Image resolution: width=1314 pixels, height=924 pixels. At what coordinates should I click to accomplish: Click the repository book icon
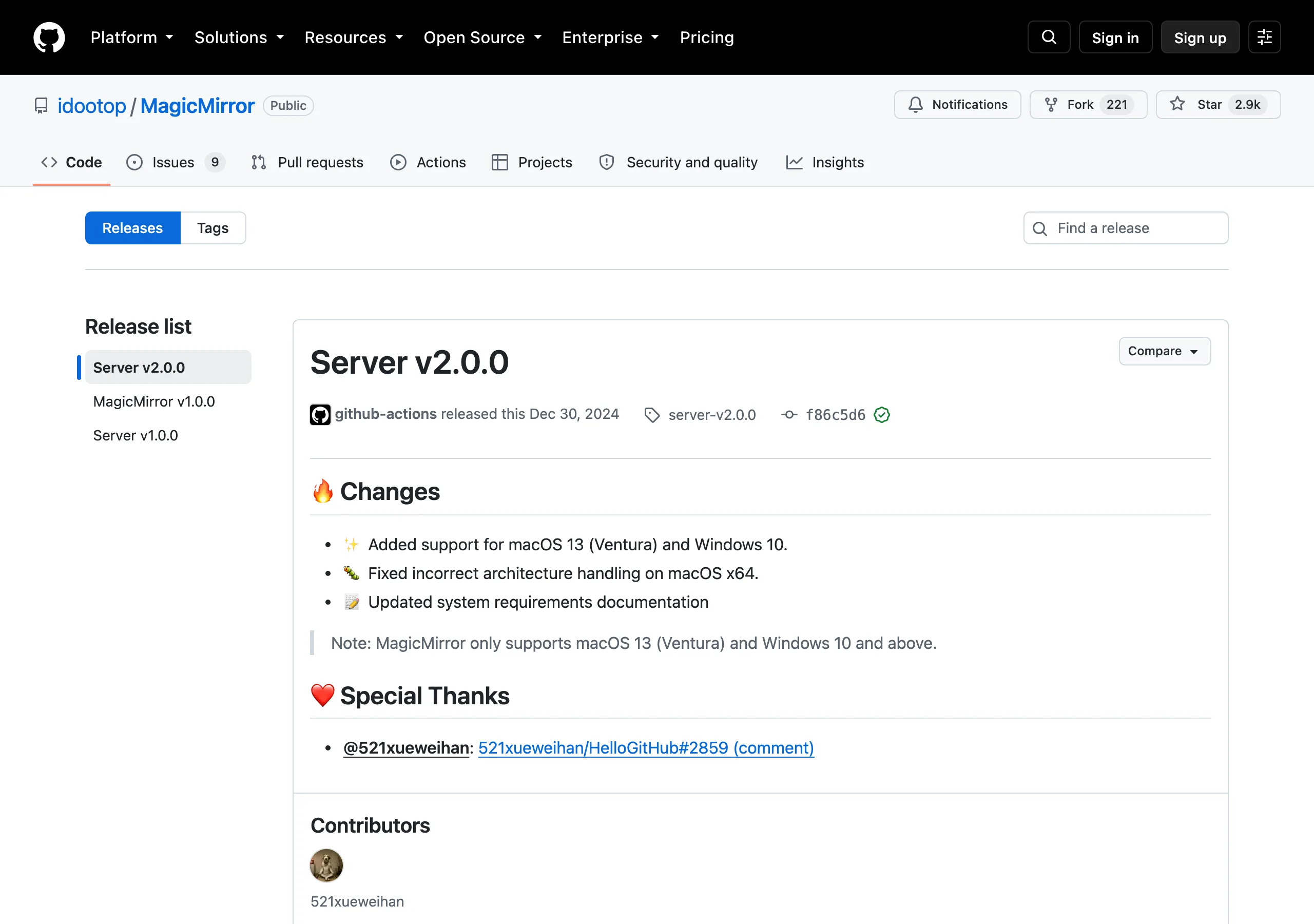click(x=41, y=106)
